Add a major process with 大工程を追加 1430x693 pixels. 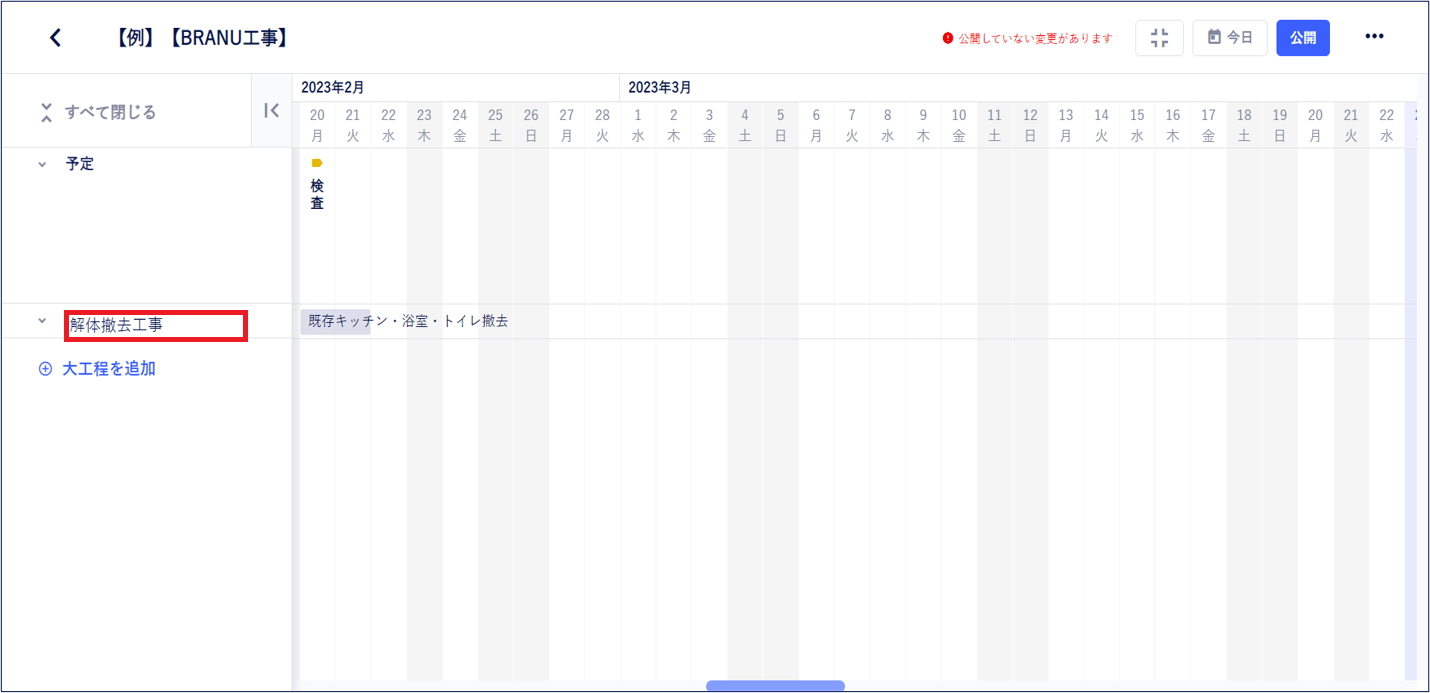coord(97,368)
